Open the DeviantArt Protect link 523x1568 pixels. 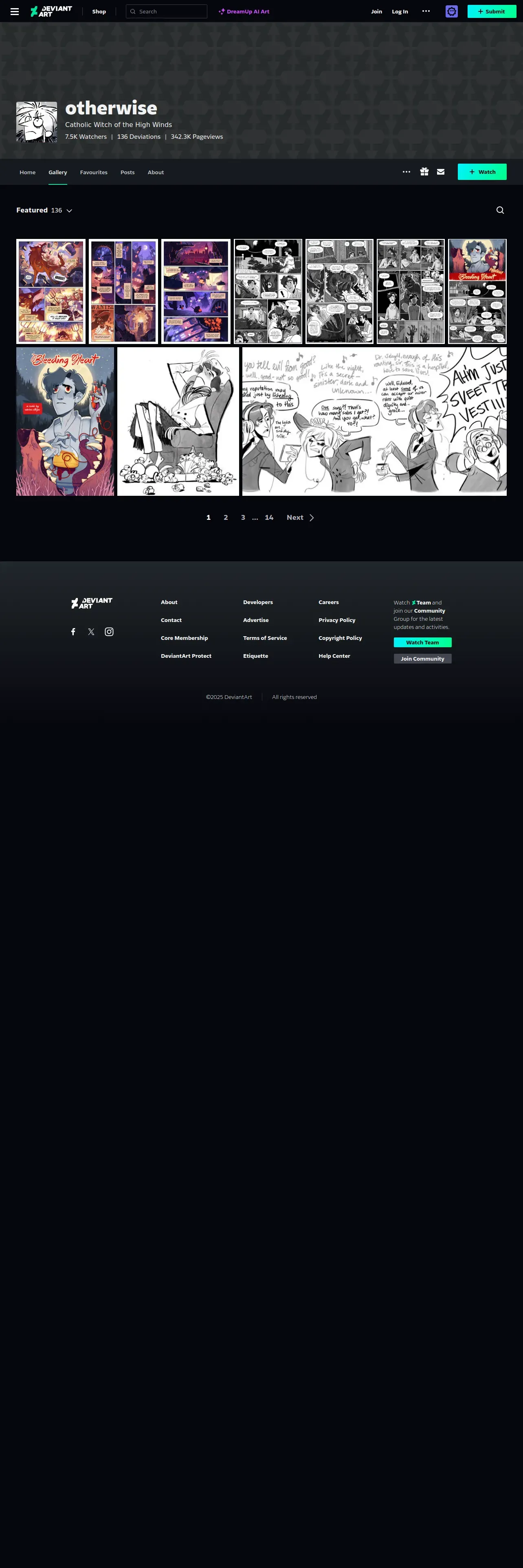point(186,656)
